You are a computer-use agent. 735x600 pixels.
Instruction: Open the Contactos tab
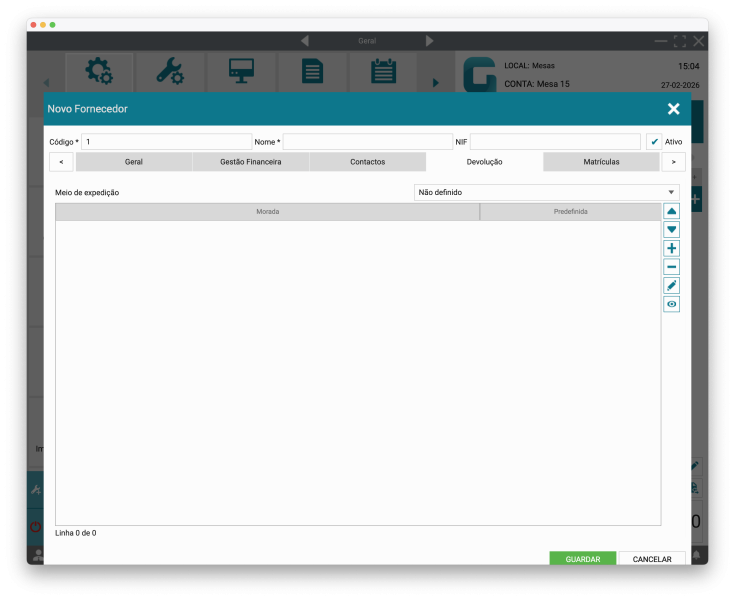pyautogui.click(x=367, y=162)
